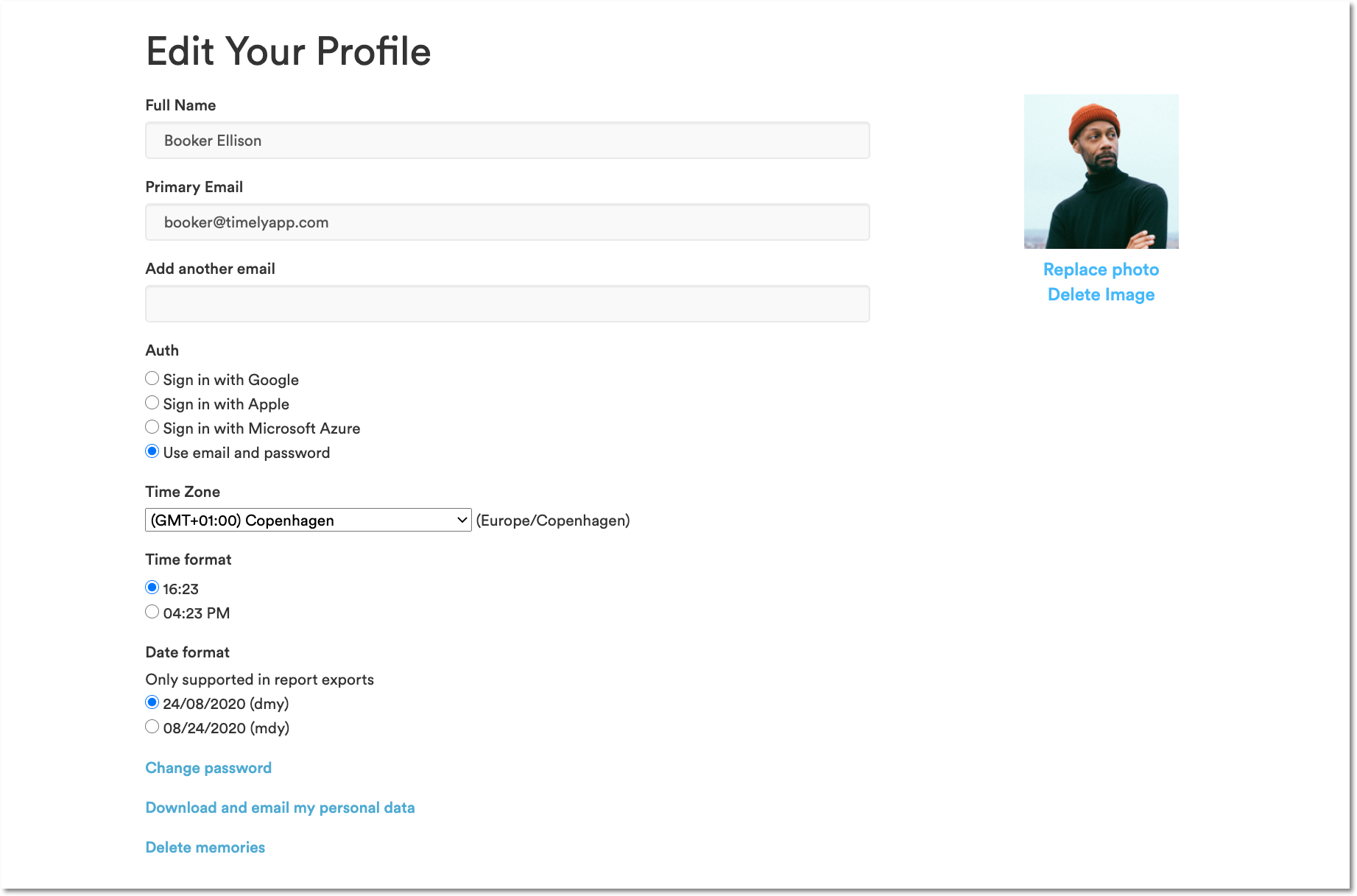Click the Europe/Copenhagen timezone label

(x=553, y=520)
